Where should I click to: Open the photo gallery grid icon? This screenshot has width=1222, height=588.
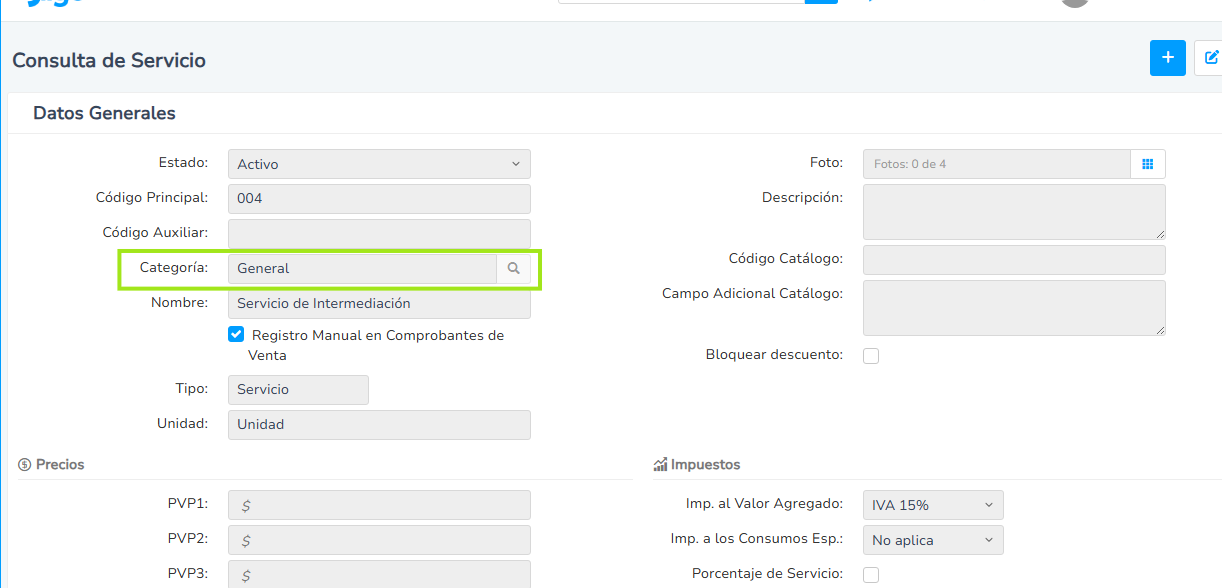(1148, 164)
